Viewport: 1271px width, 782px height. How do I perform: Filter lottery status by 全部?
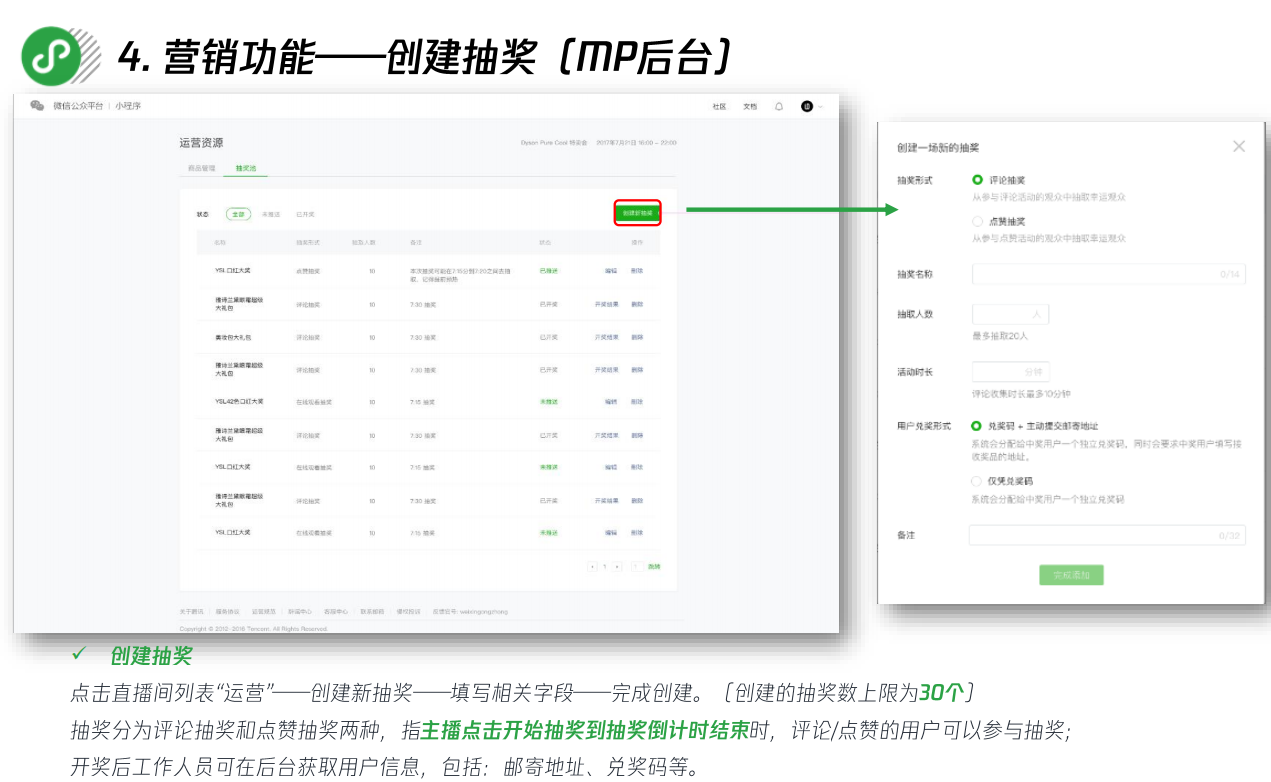pos(238,214)
